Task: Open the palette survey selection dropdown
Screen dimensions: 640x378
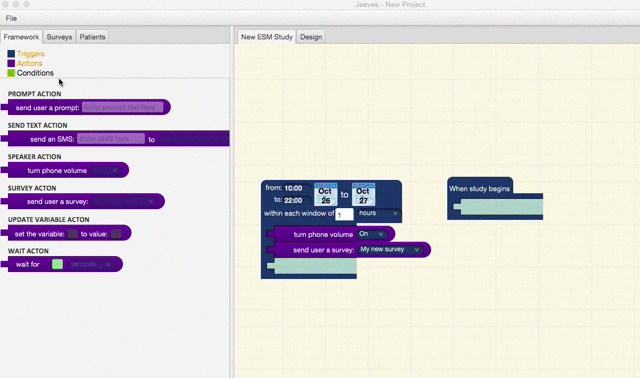Action: [124, 201]
